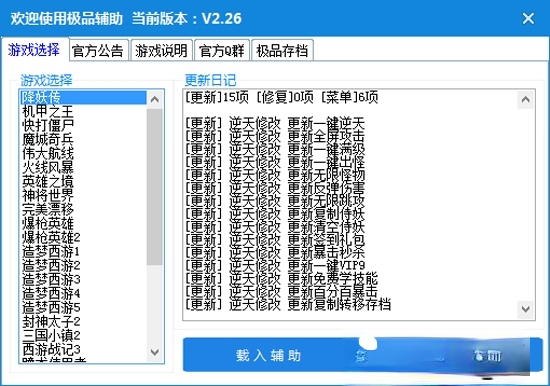
Task: Click log entry 更新签到礼包
Action: [275, 240]
